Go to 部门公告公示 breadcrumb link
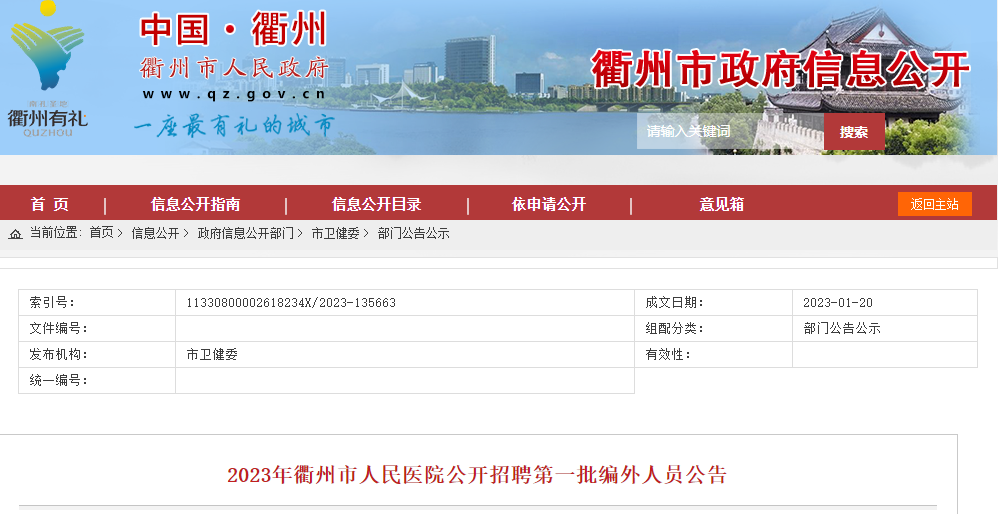Screen dimensions: 998x514 pos(414,233)
